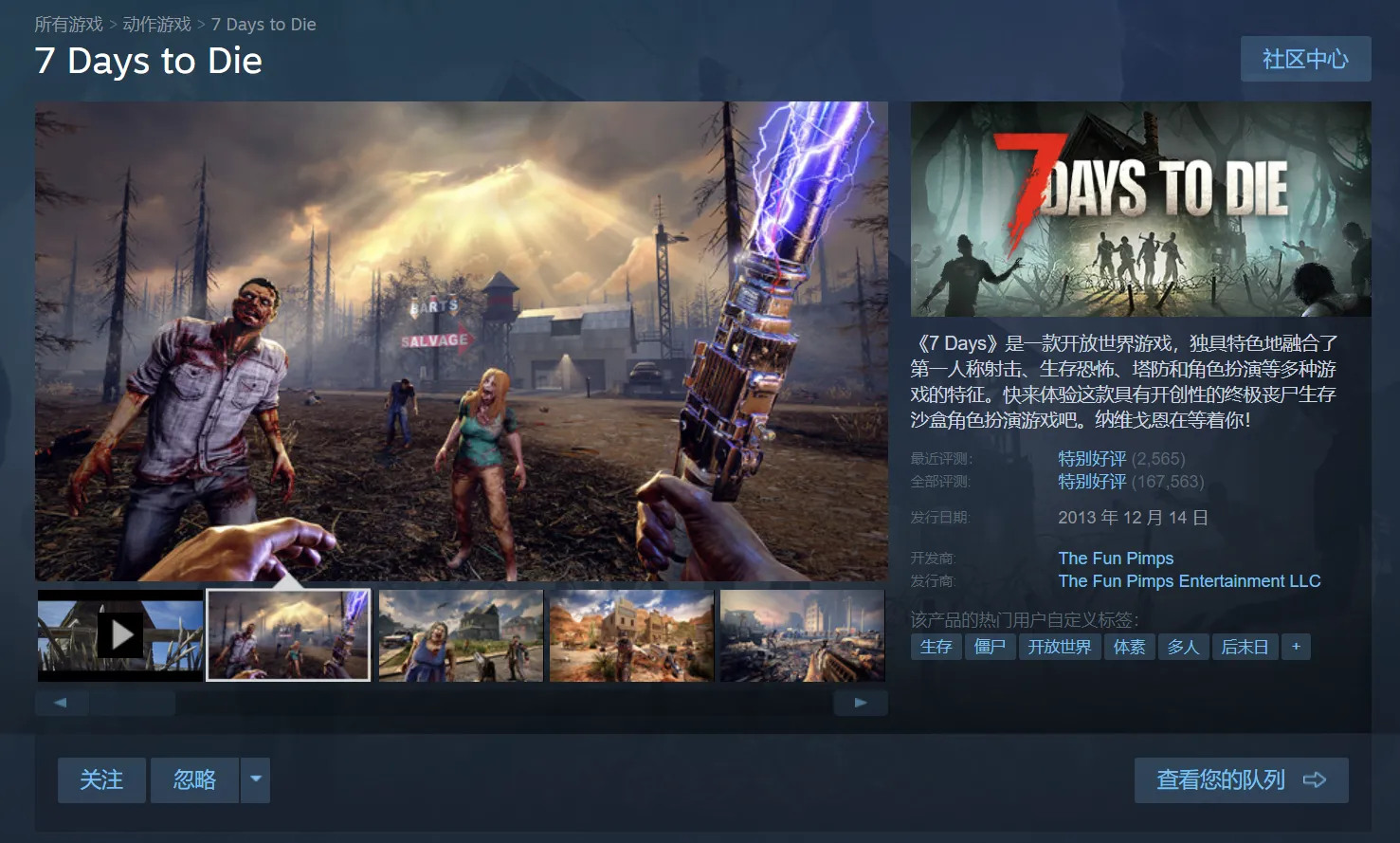The image size is (1400, 843).
Task: Select the 僵尸 zombie tag
Action: [x=990, y=647]
